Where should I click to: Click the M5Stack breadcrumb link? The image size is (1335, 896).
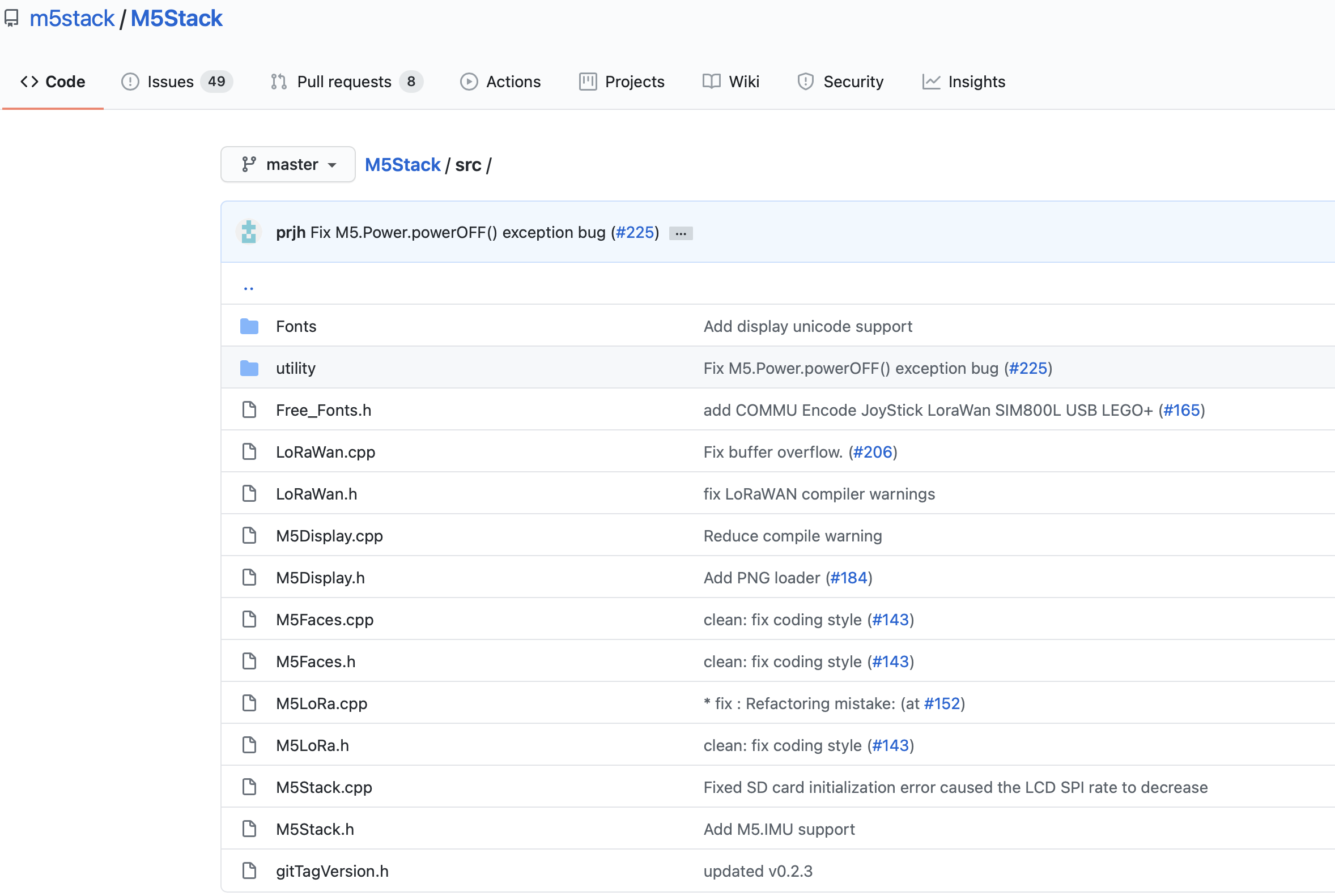click(x=402, y=165)
